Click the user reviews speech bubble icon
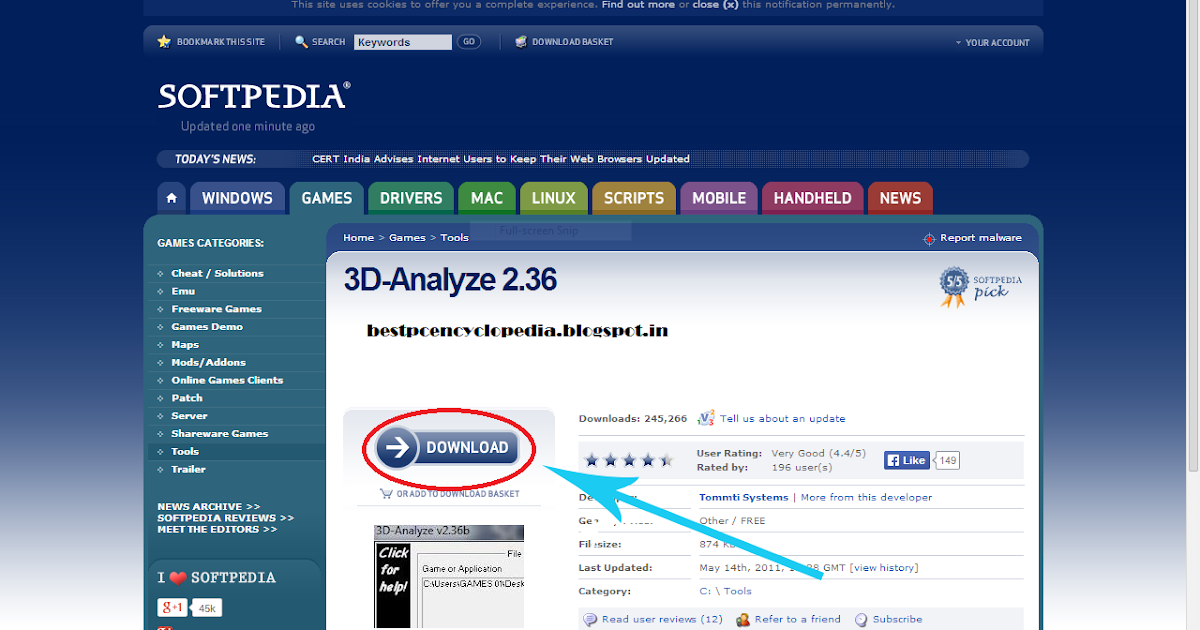Image resolution: width=1200 pixels, height=630 pixels. click(x=590, y=619)
